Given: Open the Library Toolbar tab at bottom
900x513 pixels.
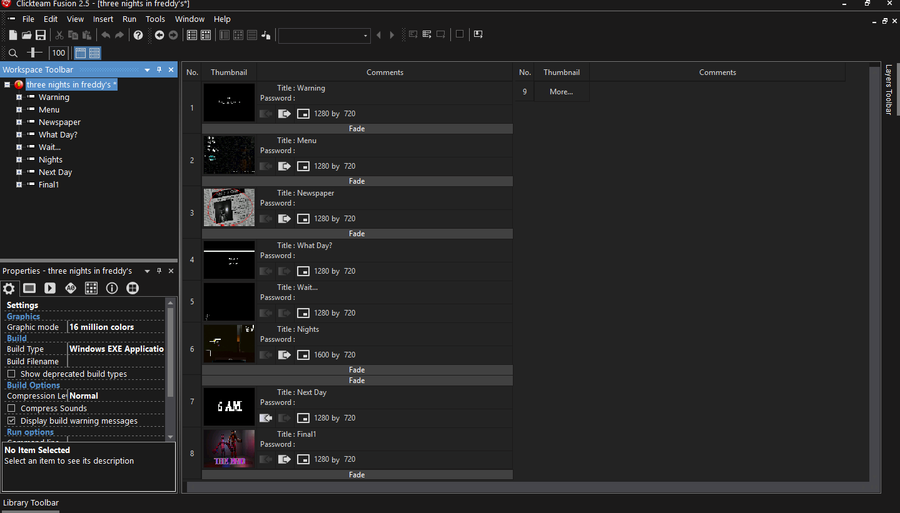Looking at the screenshot, I should 30,503.
